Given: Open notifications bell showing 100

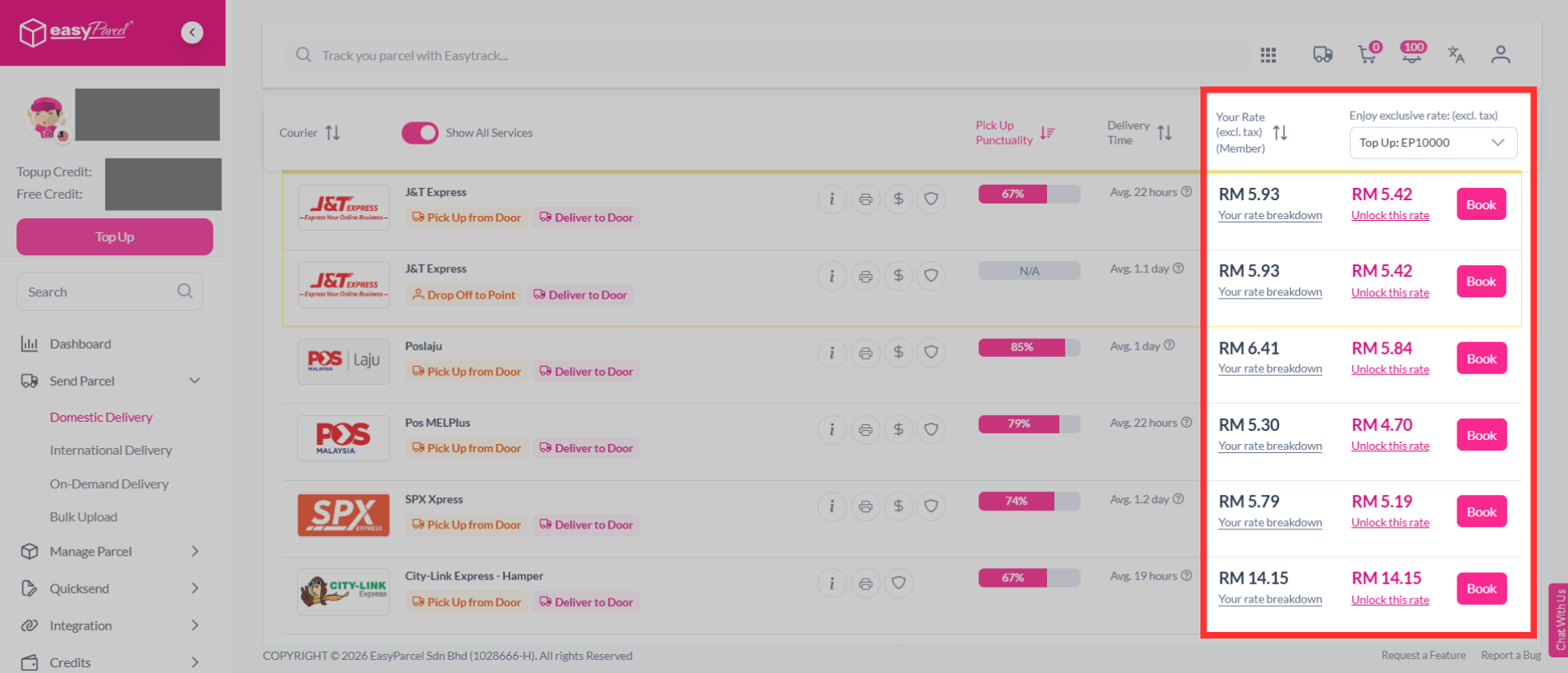Looking at the screenshot, I should click(1412, 53).
